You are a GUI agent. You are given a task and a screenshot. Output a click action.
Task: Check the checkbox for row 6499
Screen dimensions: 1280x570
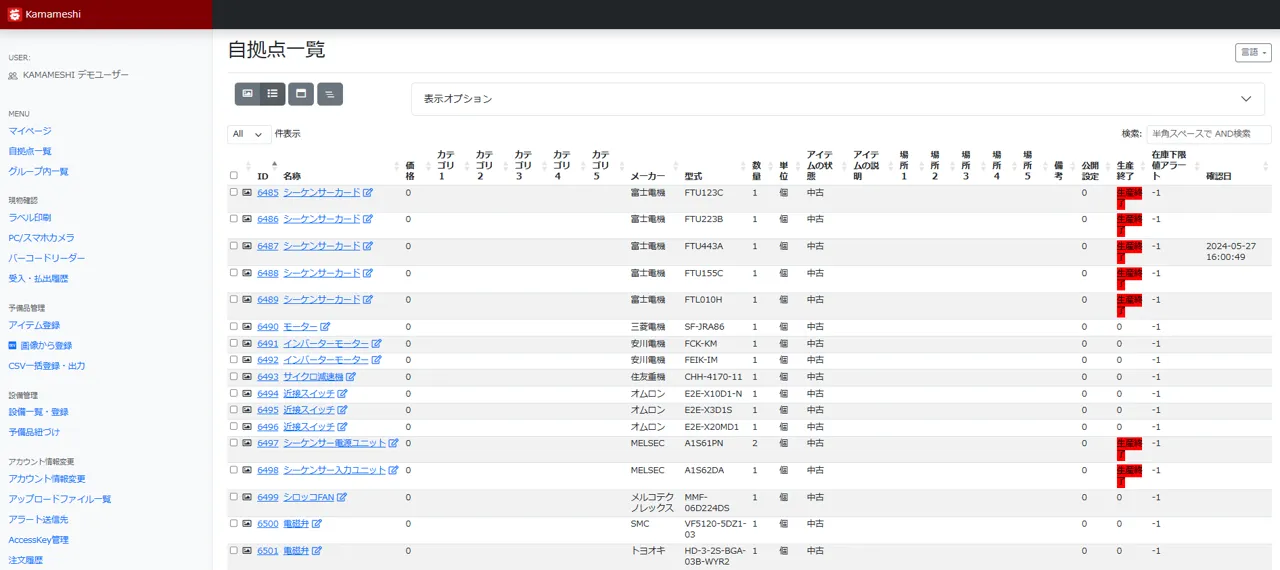[x=234, y=497]
